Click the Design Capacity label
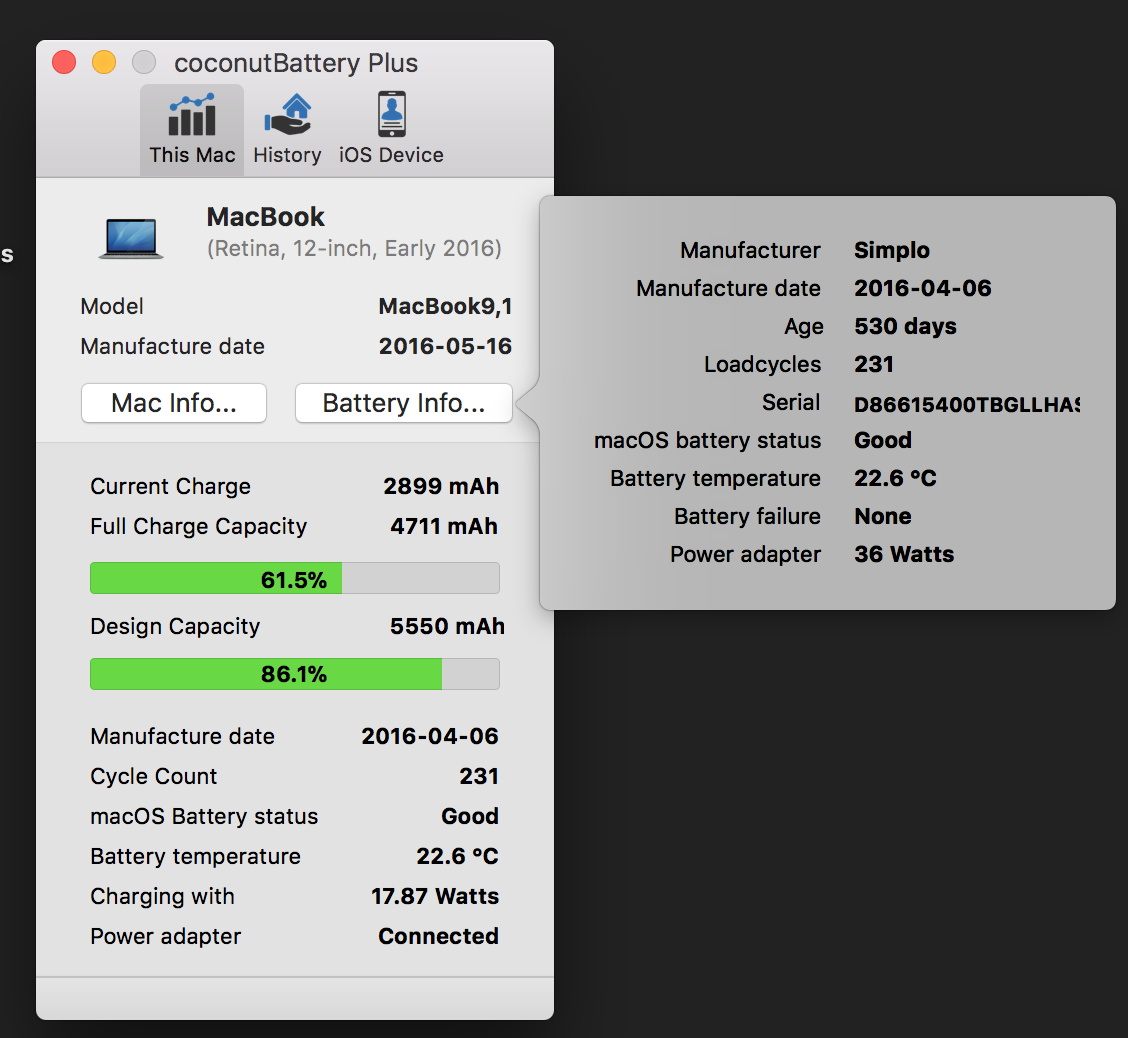This screenshot has height=1038, width=1128. [x=175, y=627]
